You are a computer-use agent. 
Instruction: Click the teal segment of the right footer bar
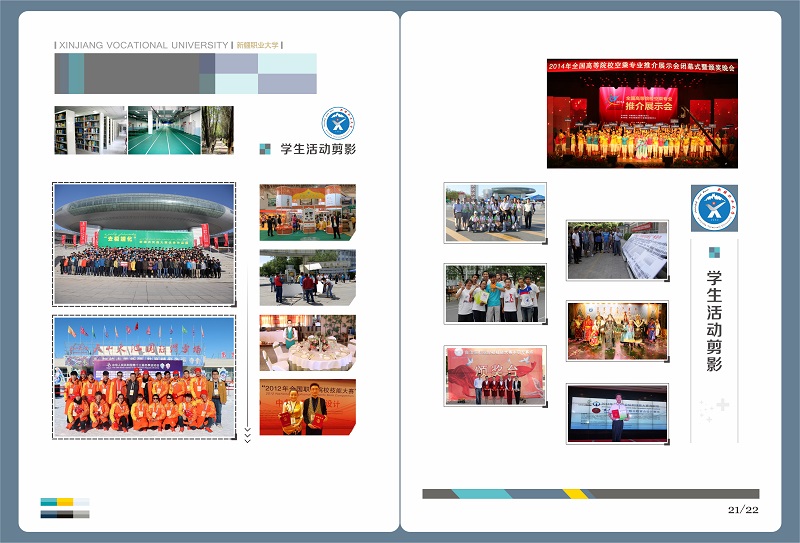click(483, 493)
